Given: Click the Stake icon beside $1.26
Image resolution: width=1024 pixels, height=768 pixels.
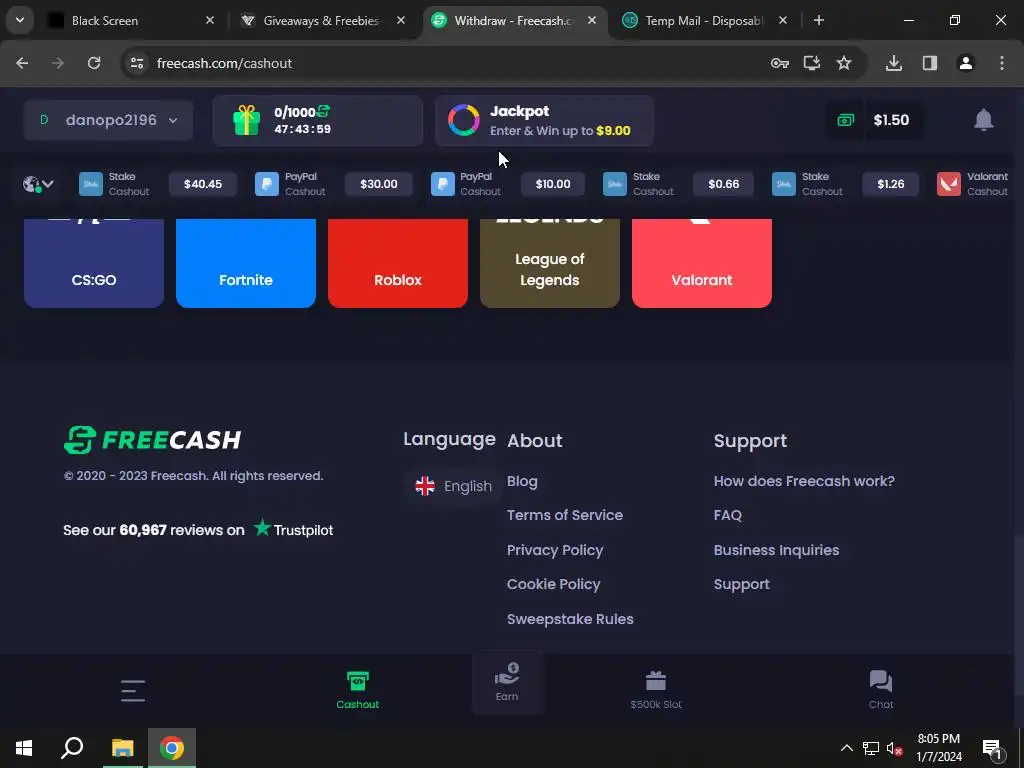Looking at the screenshot, I should pyautogui.click(x=784, y=184).
